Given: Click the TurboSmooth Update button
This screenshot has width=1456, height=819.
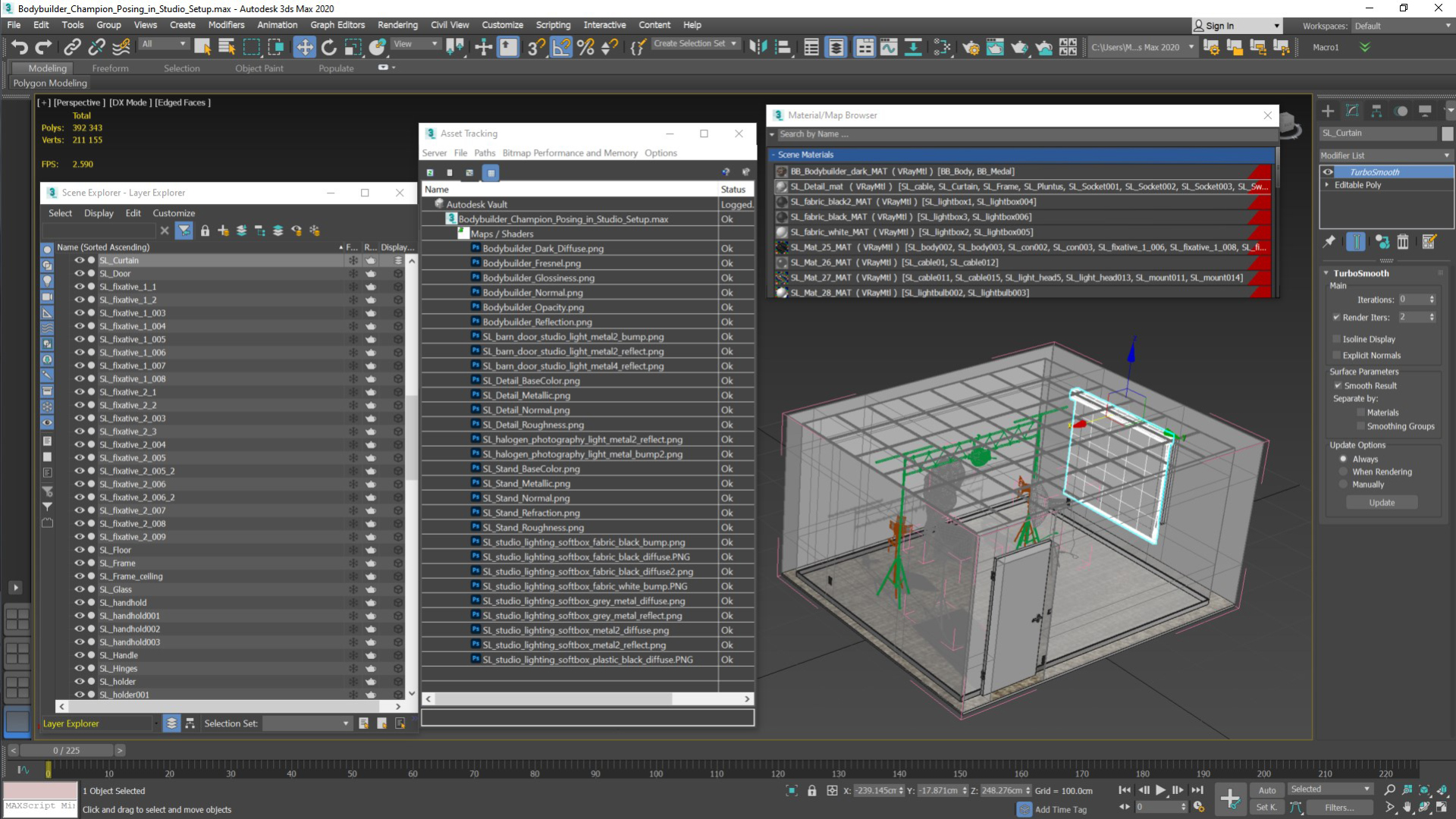Looking at the screenshot, I should click(x=1382, y=503).
